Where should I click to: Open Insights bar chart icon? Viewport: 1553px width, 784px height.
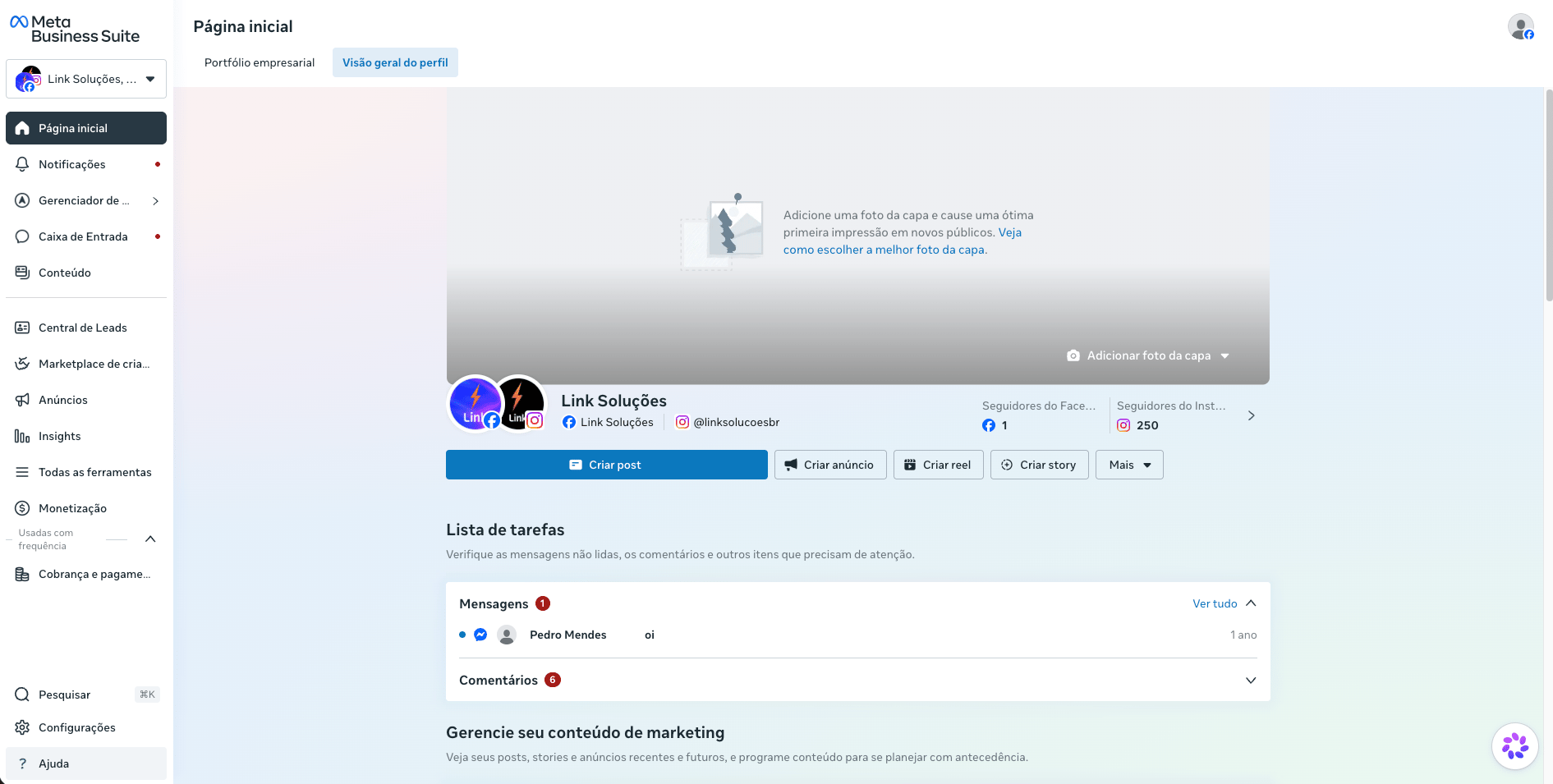(22, 436)
